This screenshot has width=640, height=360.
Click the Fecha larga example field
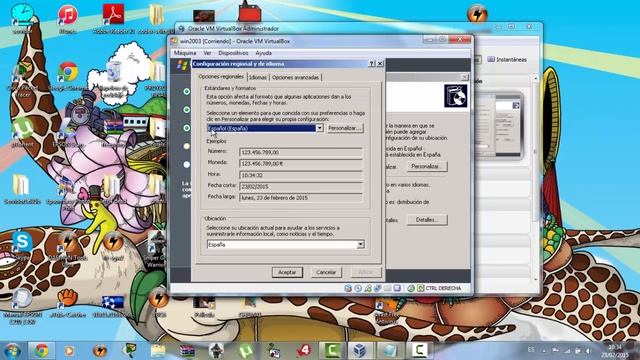pyautogui.click(x=301, y=198)
